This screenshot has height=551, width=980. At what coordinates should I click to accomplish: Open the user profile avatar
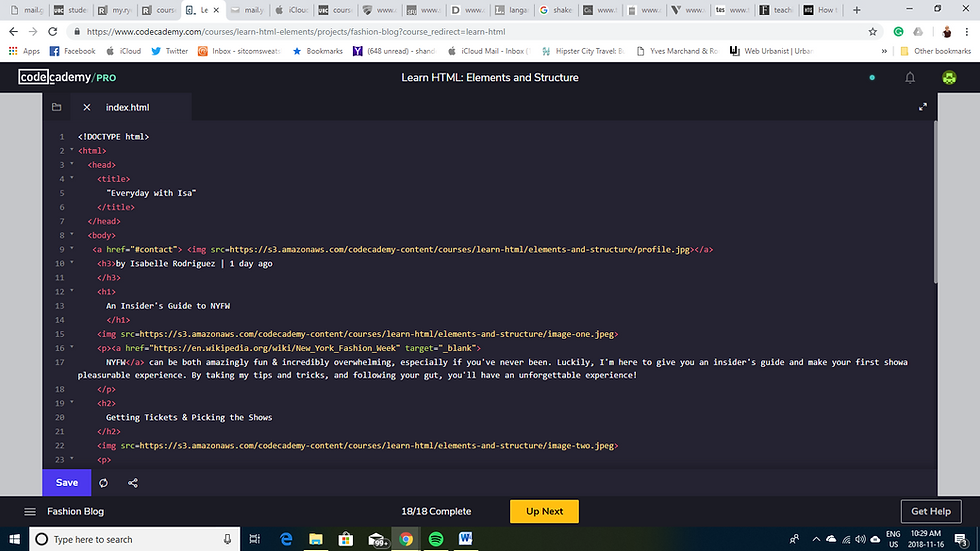(949, 77)
